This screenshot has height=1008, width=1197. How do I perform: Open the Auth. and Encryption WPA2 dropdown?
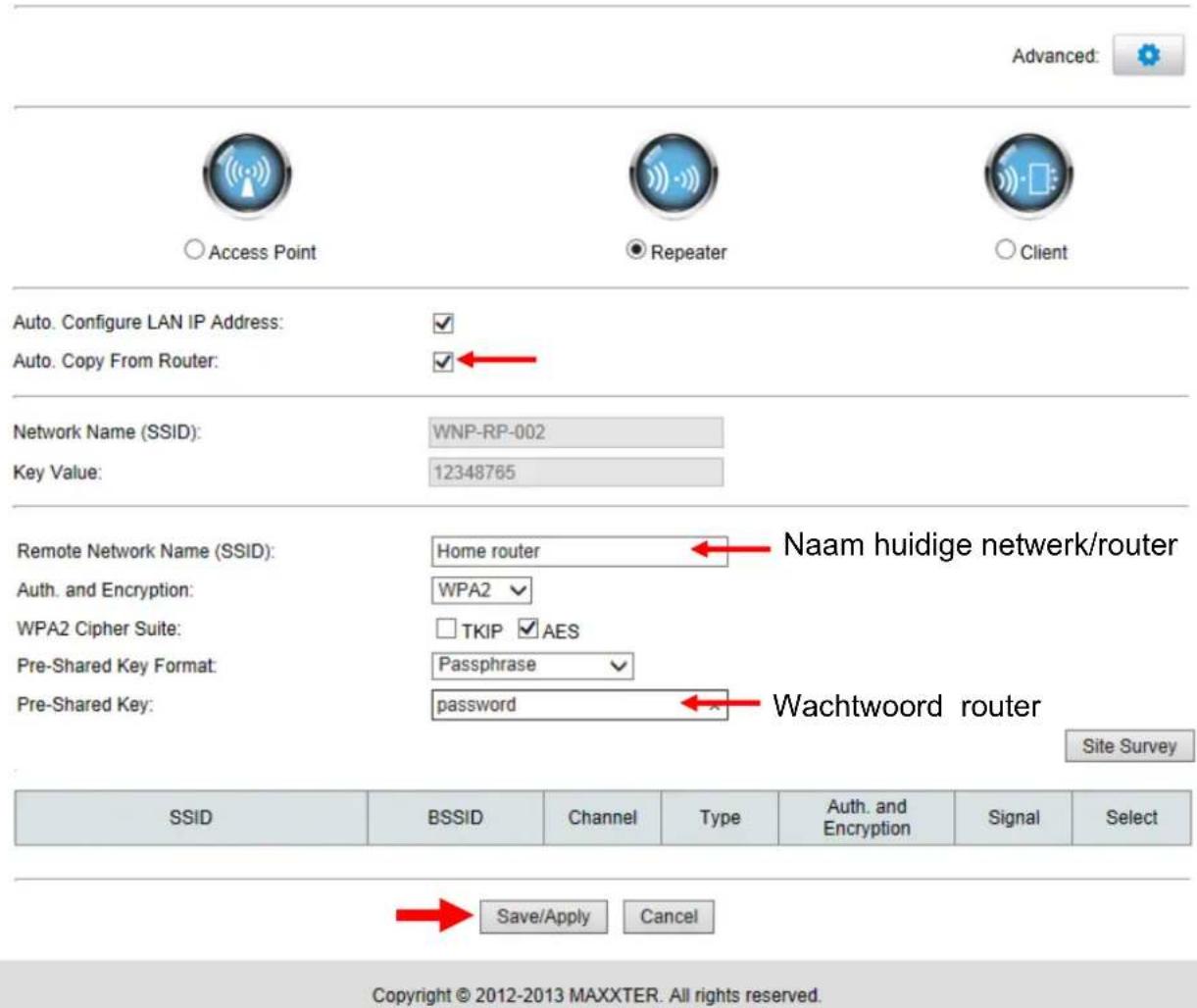(481, 590)
